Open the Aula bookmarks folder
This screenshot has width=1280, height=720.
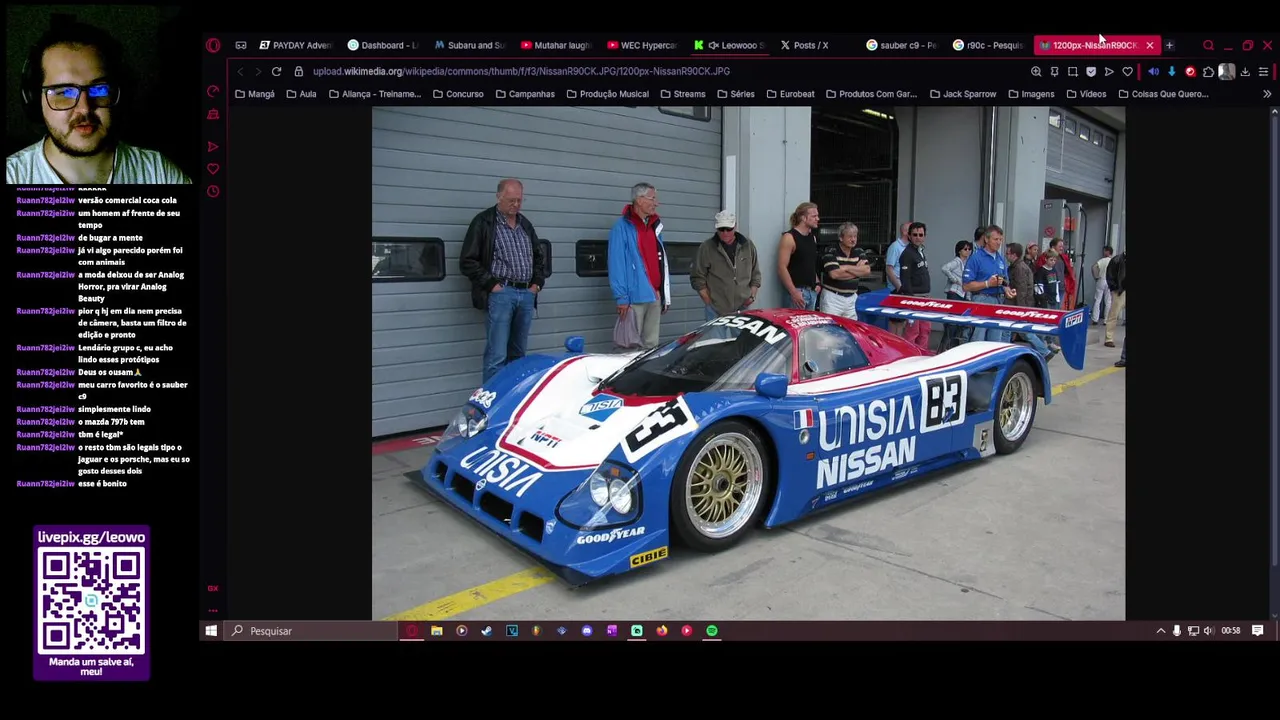(x=301, y=94)
